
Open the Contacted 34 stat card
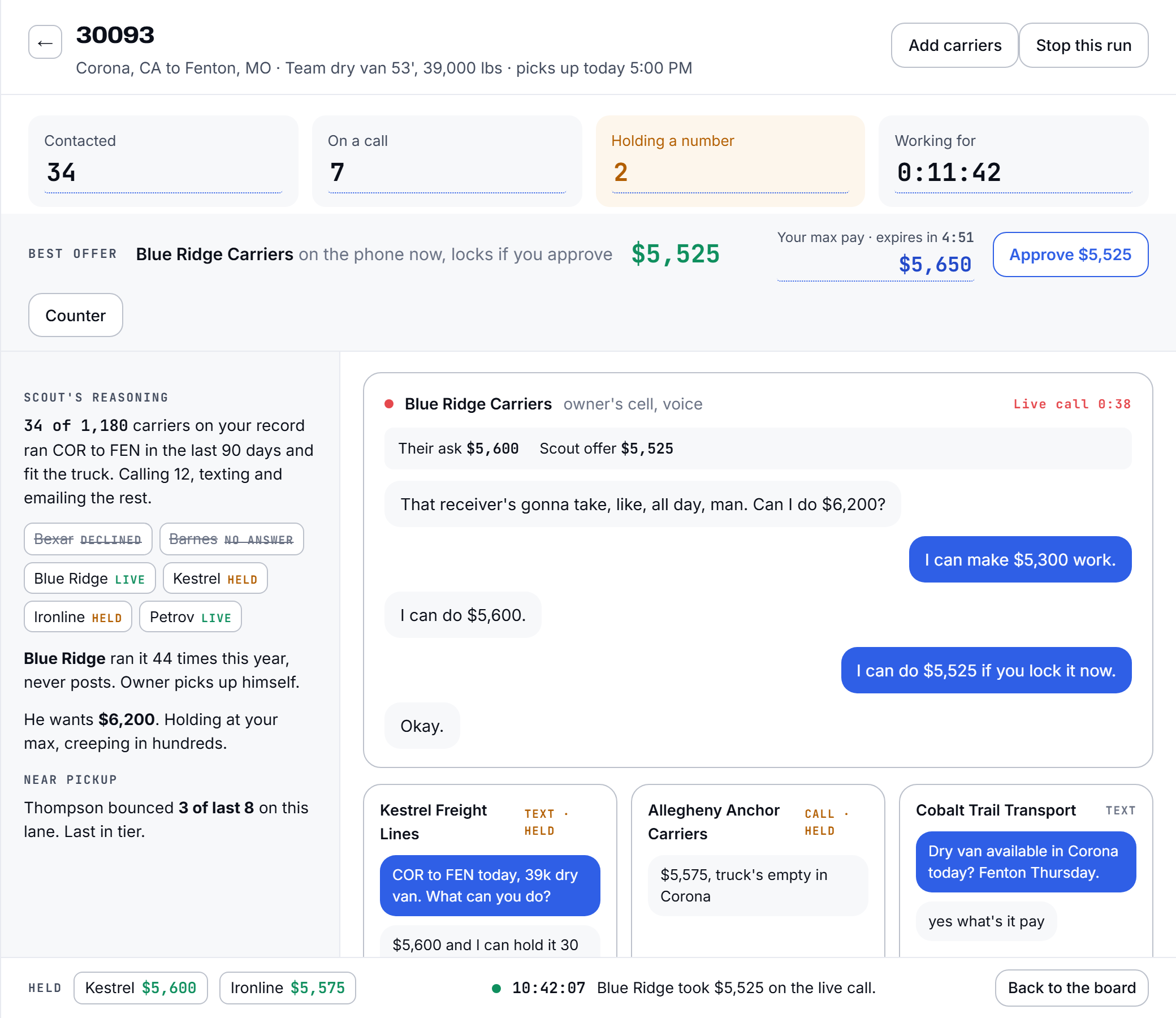163,161
